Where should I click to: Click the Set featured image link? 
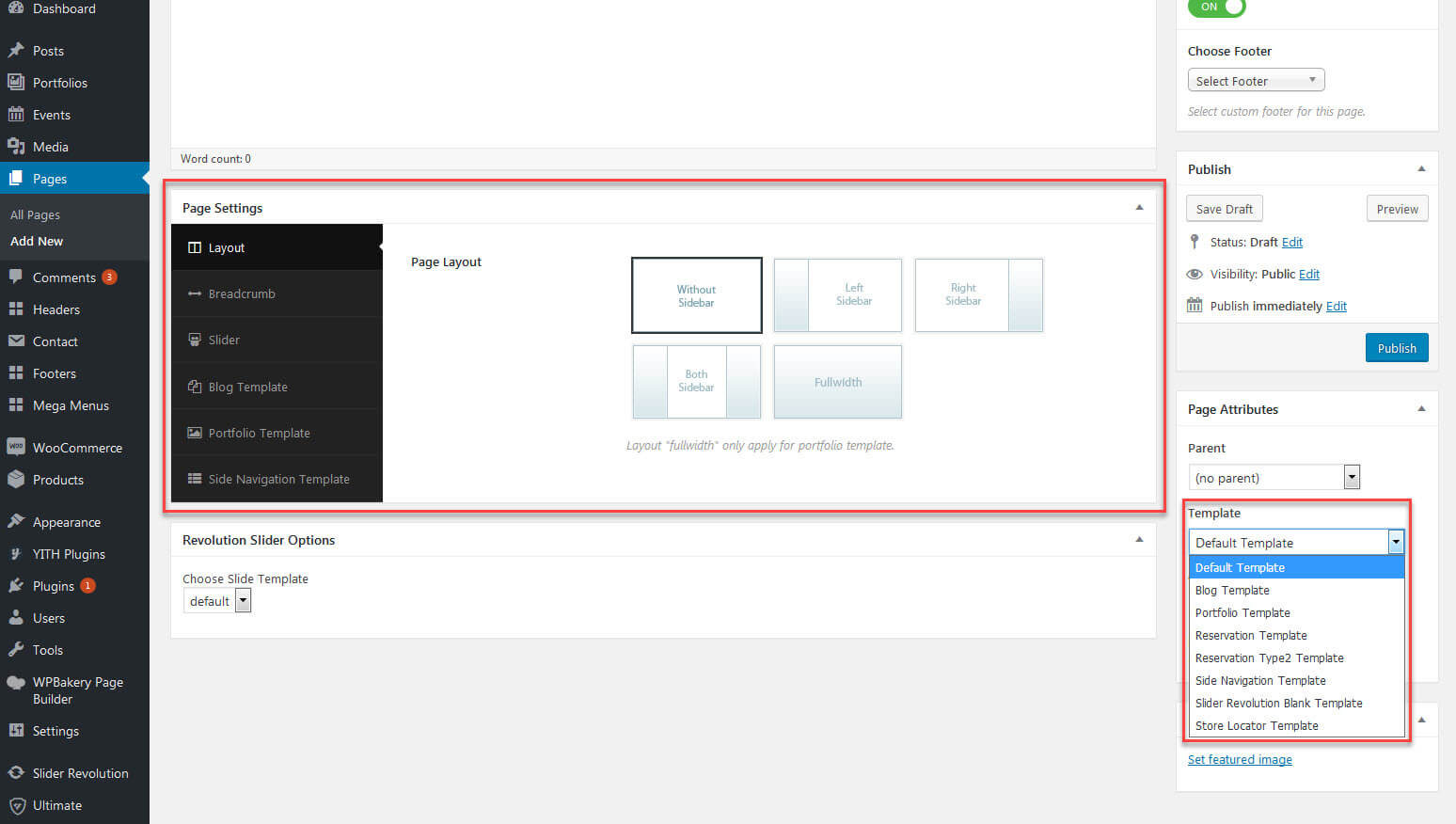tap(1240, 760)
